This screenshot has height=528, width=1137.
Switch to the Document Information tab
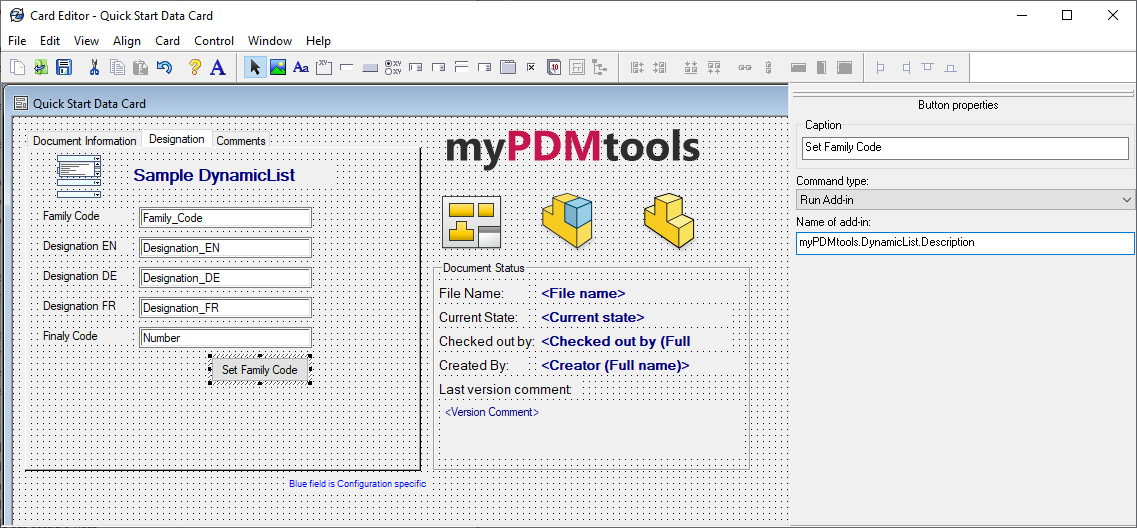click(84, 141)
